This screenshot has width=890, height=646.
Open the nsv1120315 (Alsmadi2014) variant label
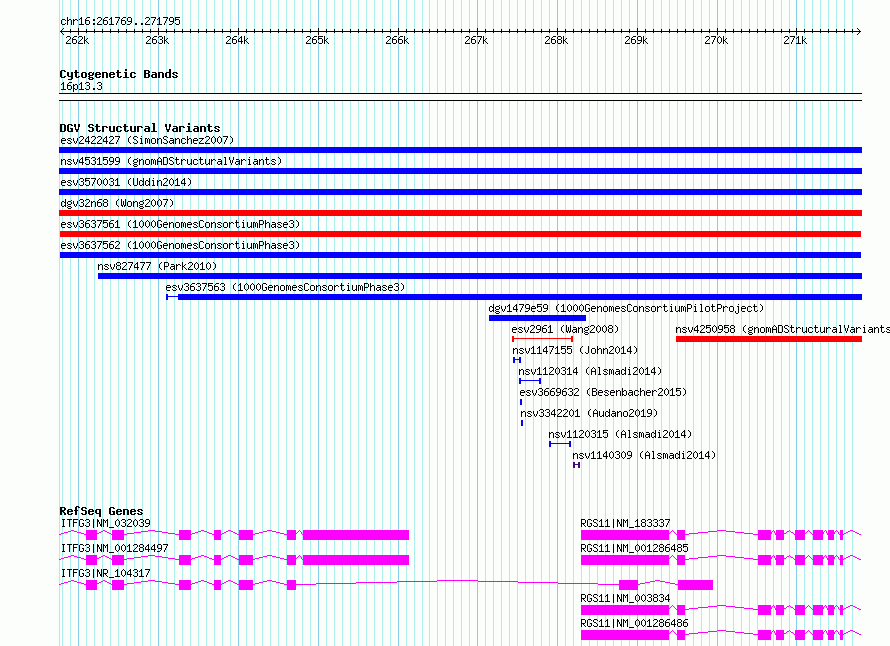pos(620,434)
